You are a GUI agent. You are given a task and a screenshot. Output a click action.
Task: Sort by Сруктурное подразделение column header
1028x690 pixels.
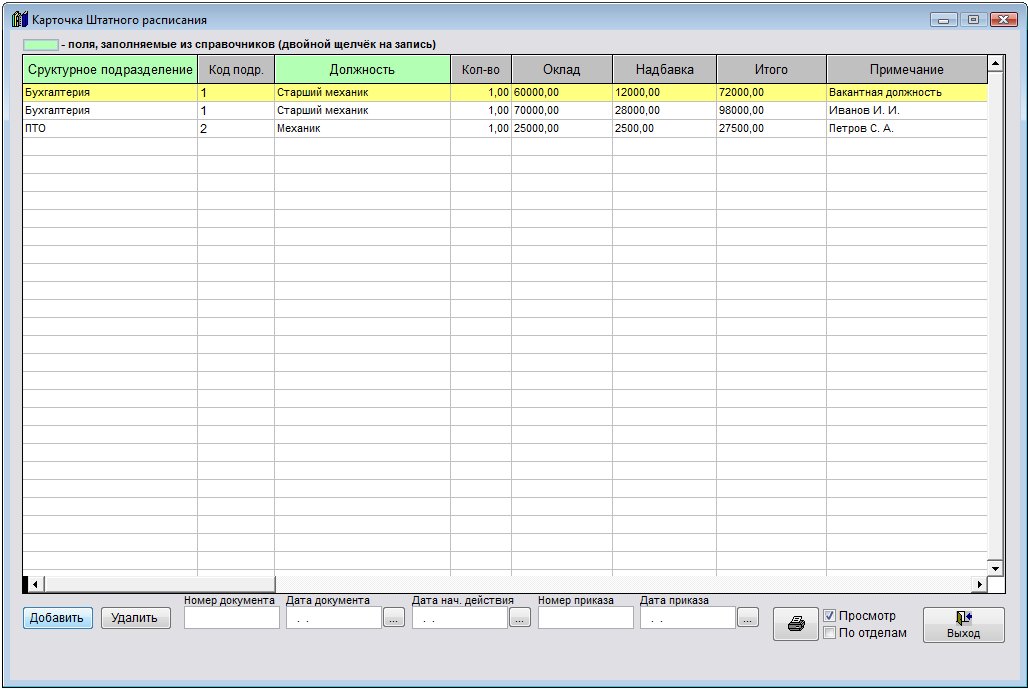click(x=110, y=70)
